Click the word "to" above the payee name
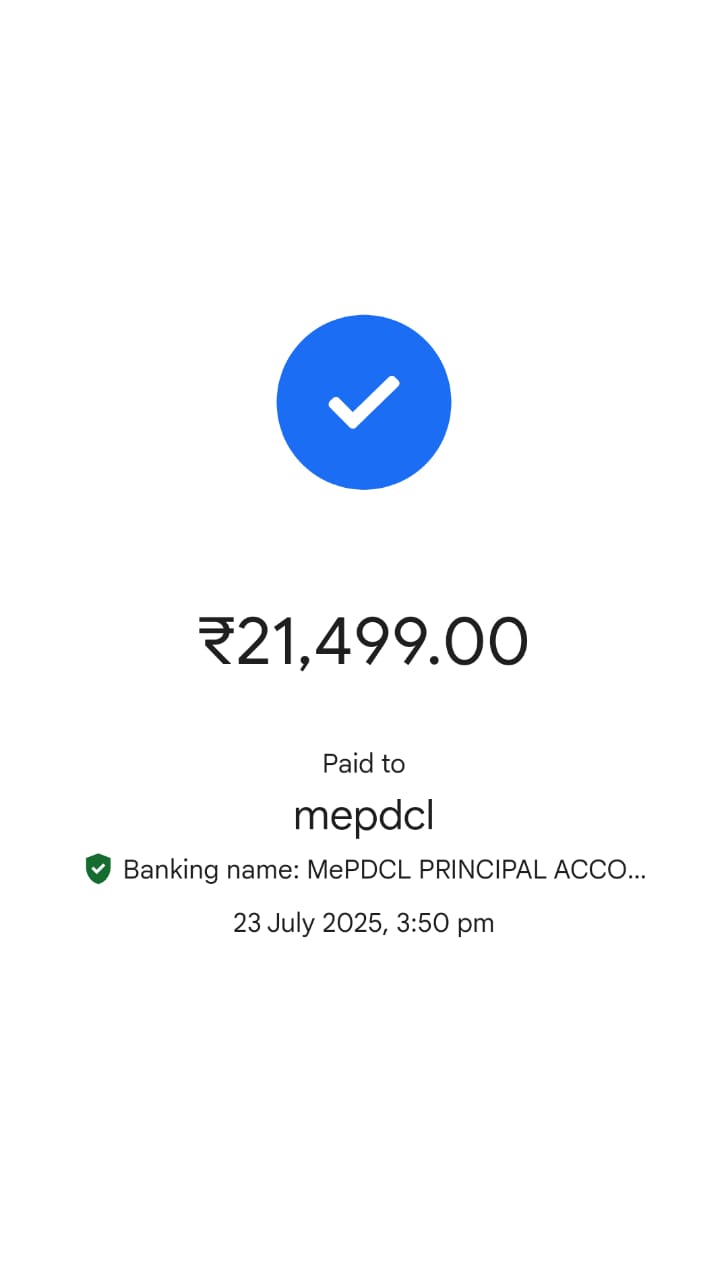This screenshot has height=1280, width=728. coord(393,764)
